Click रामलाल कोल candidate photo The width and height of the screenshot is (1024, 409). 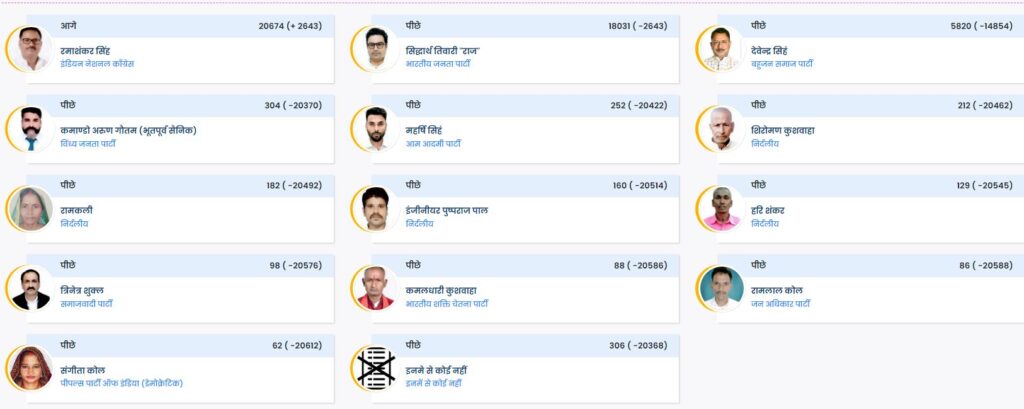coord(721,288)
